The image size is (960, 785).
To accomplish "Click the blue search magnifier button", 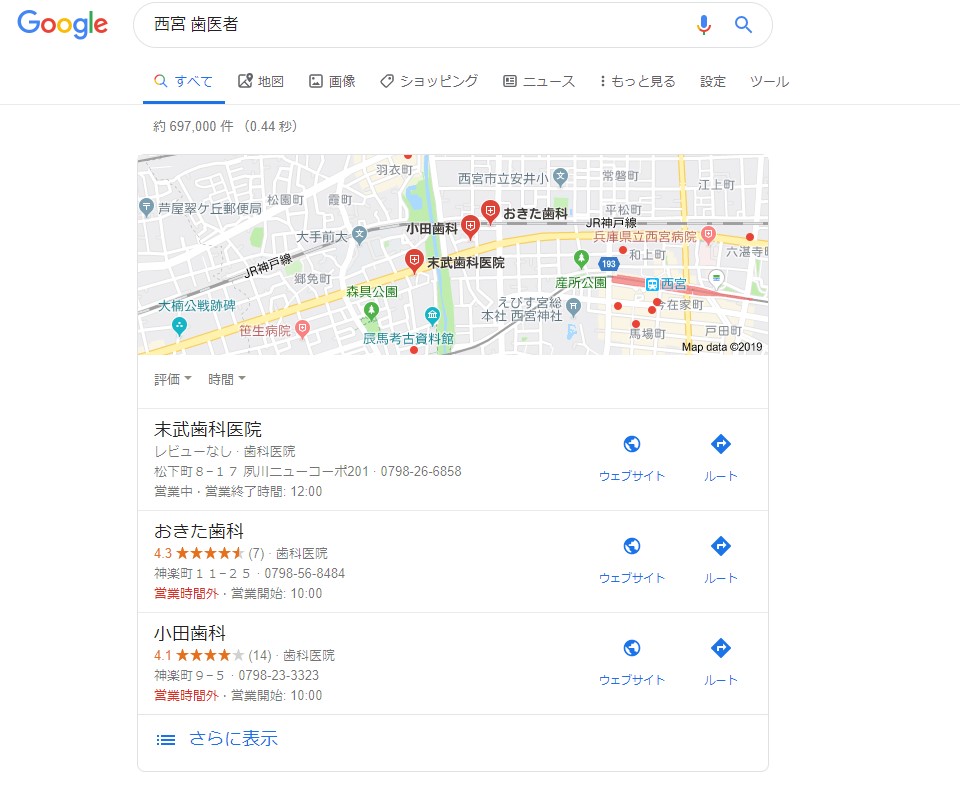I will click(743, 24).
